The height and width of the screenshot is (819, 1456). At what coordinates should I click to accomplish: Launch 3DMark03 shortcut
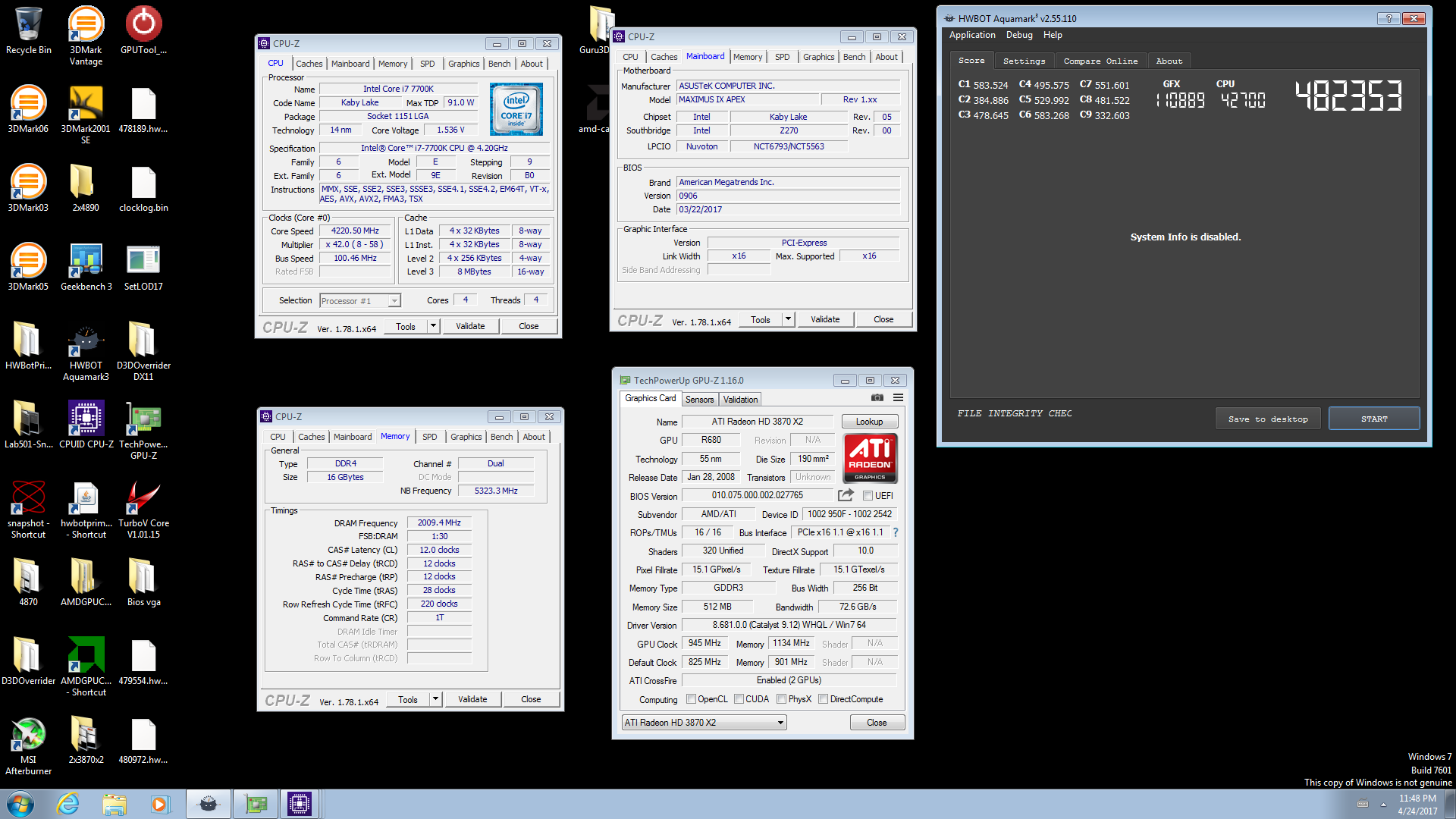point(28,188)
